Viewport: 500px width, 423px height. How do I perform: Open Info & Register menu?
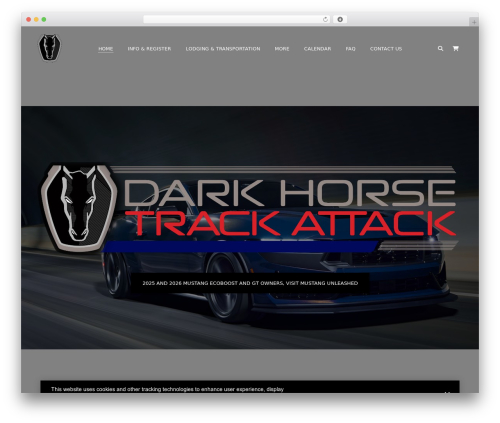pos(149,49)
